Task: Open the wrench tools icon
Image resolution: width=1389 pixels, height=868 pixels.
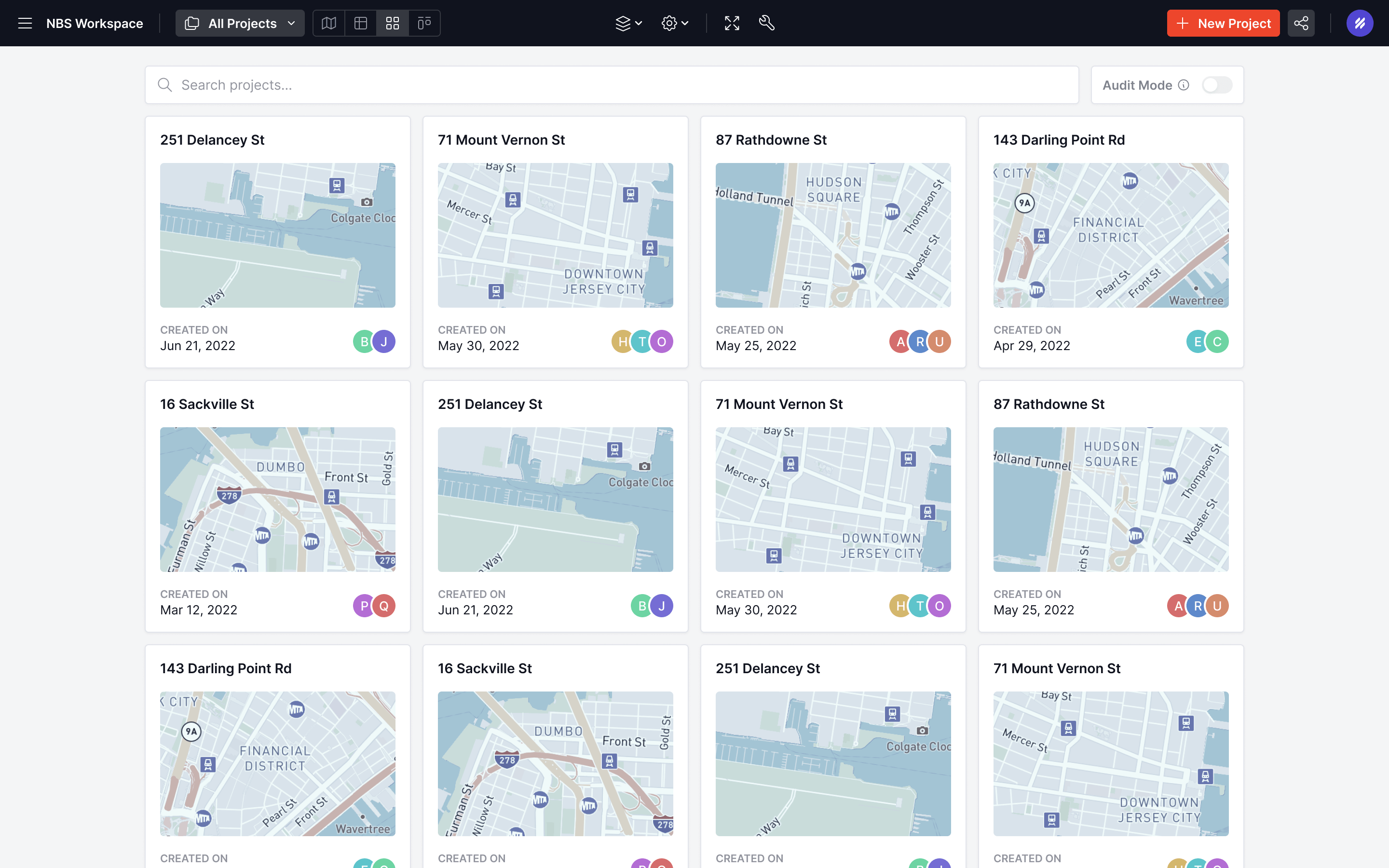Action: click(x=766, y=23)
